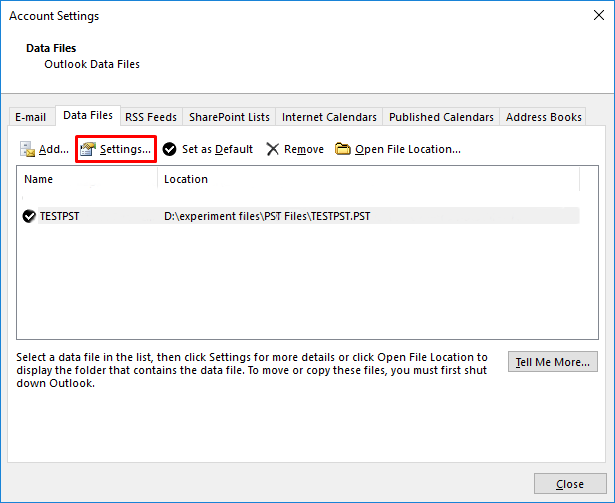615x503 pixels.
Task: Click the Open File Location folder icon
Action: point(342,149)
